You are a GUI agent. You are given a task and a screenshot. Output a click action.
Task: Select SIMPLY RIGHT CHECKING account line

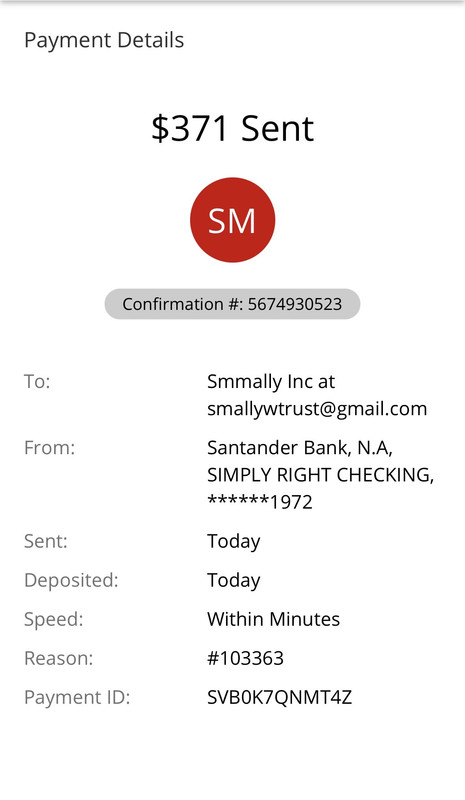pyautogui.click(x=321, y=474)
